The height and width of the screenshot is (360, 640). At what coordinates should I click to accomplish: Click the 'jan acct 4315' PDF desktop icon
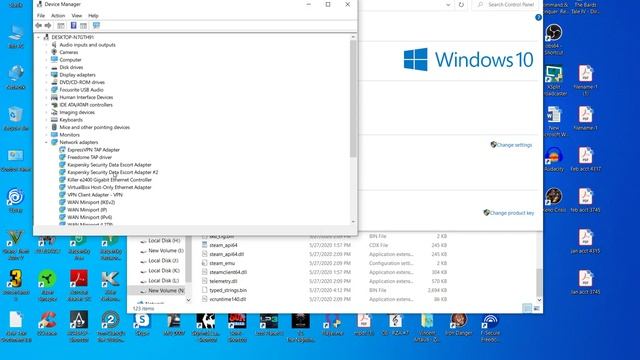[585, 241]
